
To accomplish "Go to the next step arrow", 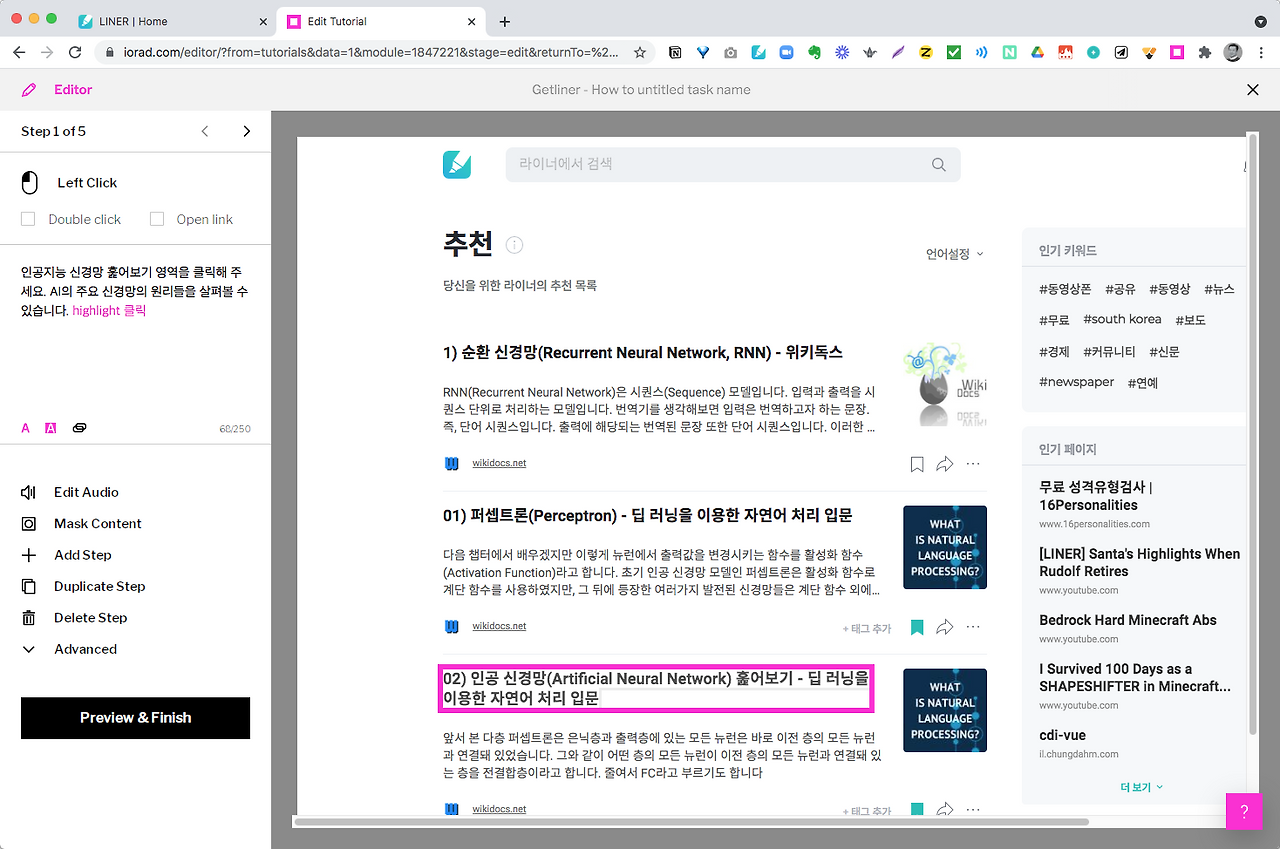I will [247, 131].
